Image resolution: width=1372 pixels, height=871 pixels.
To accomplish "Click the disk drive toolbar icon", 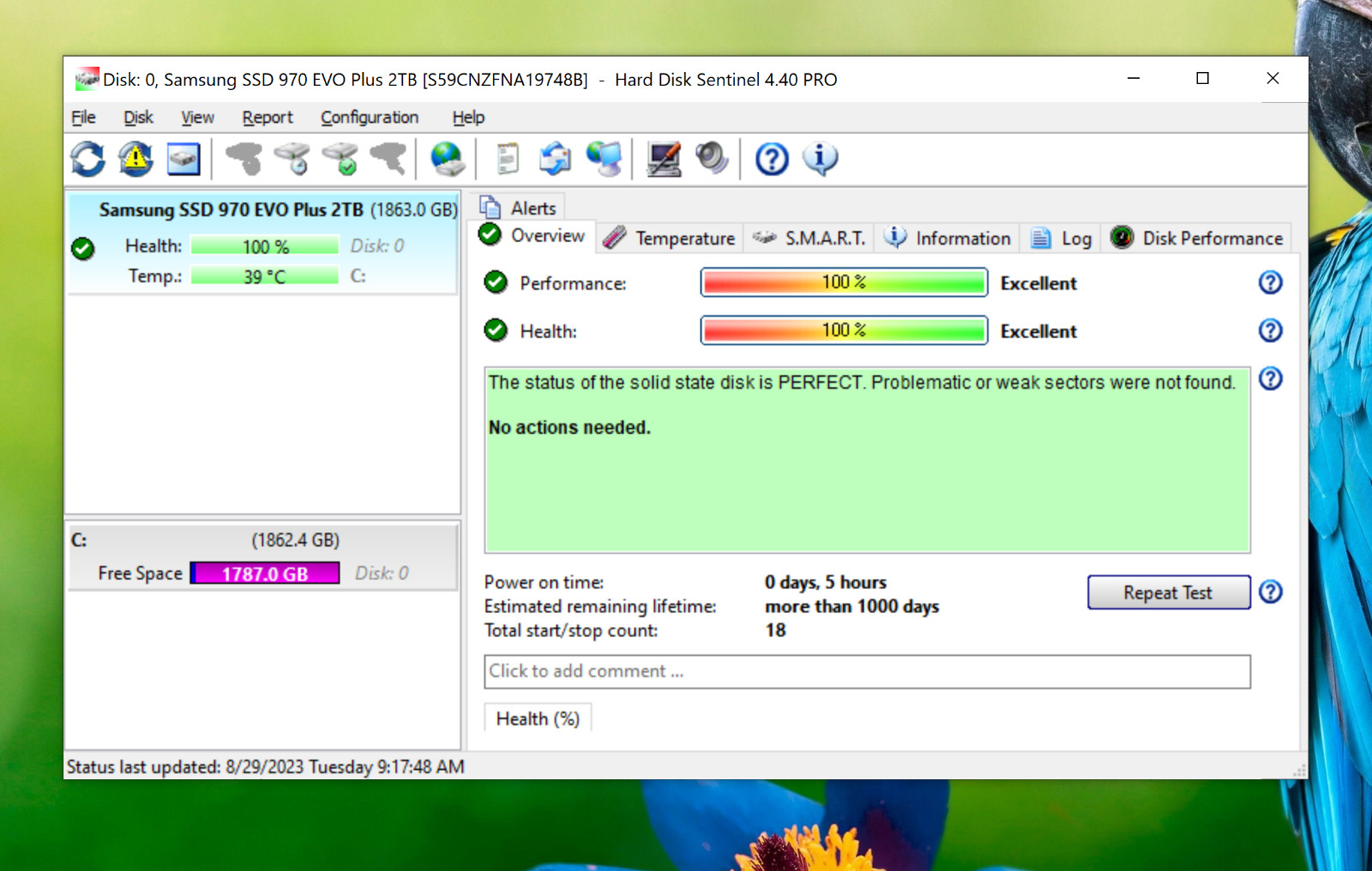I will (x=184, y=159).
